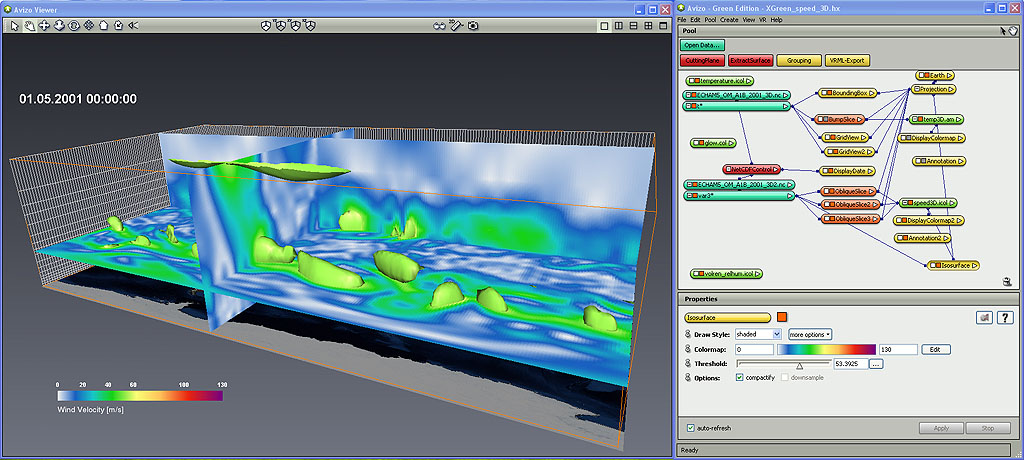Image resolution: width=1024 pixels, height=460 pixels.
Task: Open help for Isosurface properties
Action: (x=1005, y=317)
